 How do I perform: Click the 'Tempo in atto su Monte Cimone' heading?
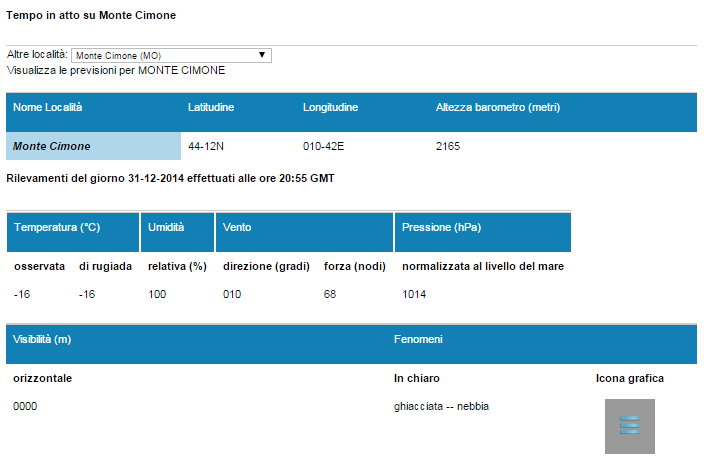(x=91, y=15)
